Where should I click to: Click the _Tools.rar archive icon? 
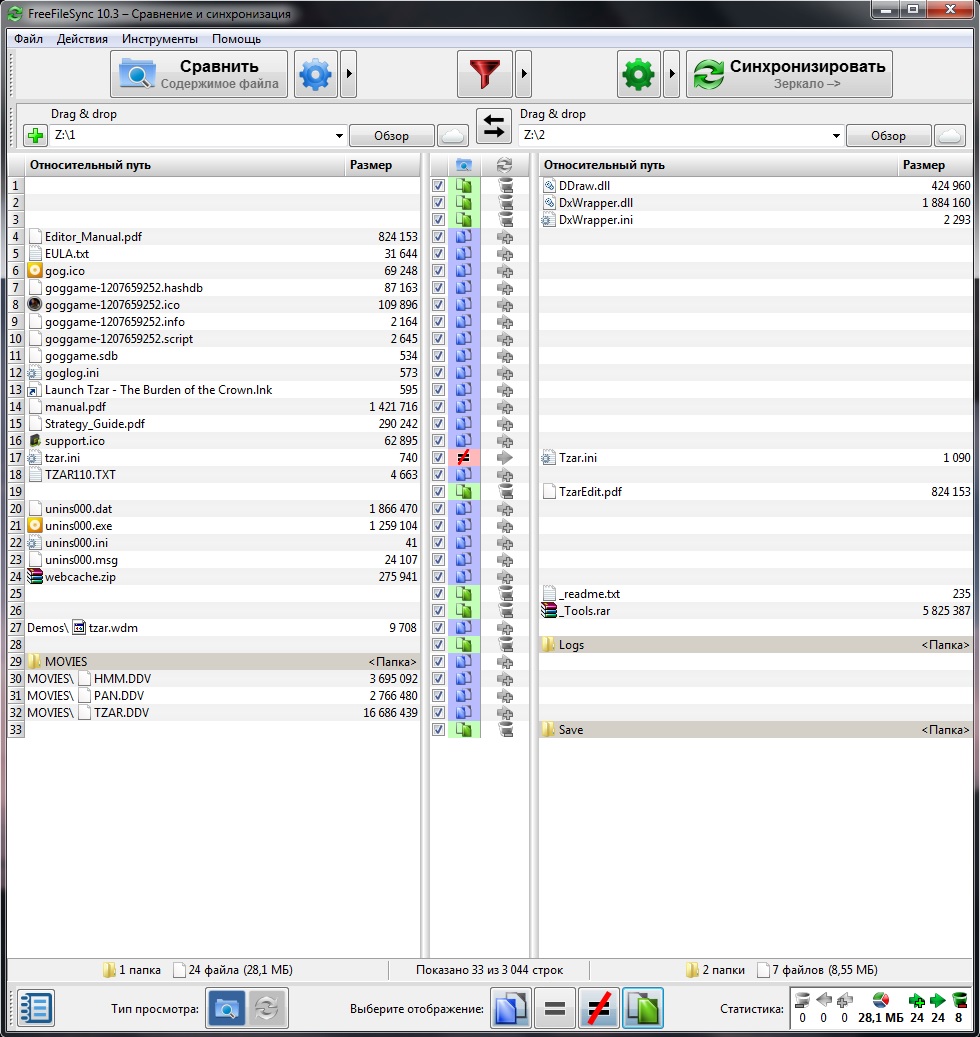(x=549, y=610)
